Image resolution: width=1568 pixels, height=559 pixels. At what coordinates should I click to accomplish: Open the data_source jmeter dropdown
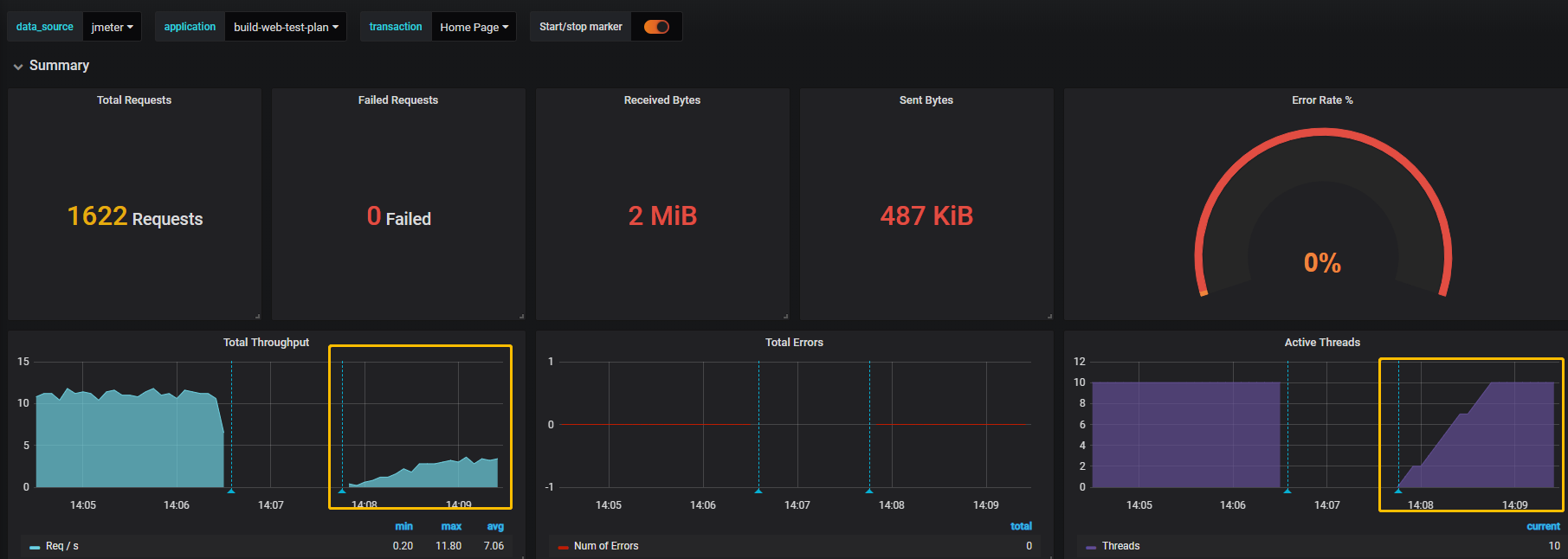coord(112,27)
